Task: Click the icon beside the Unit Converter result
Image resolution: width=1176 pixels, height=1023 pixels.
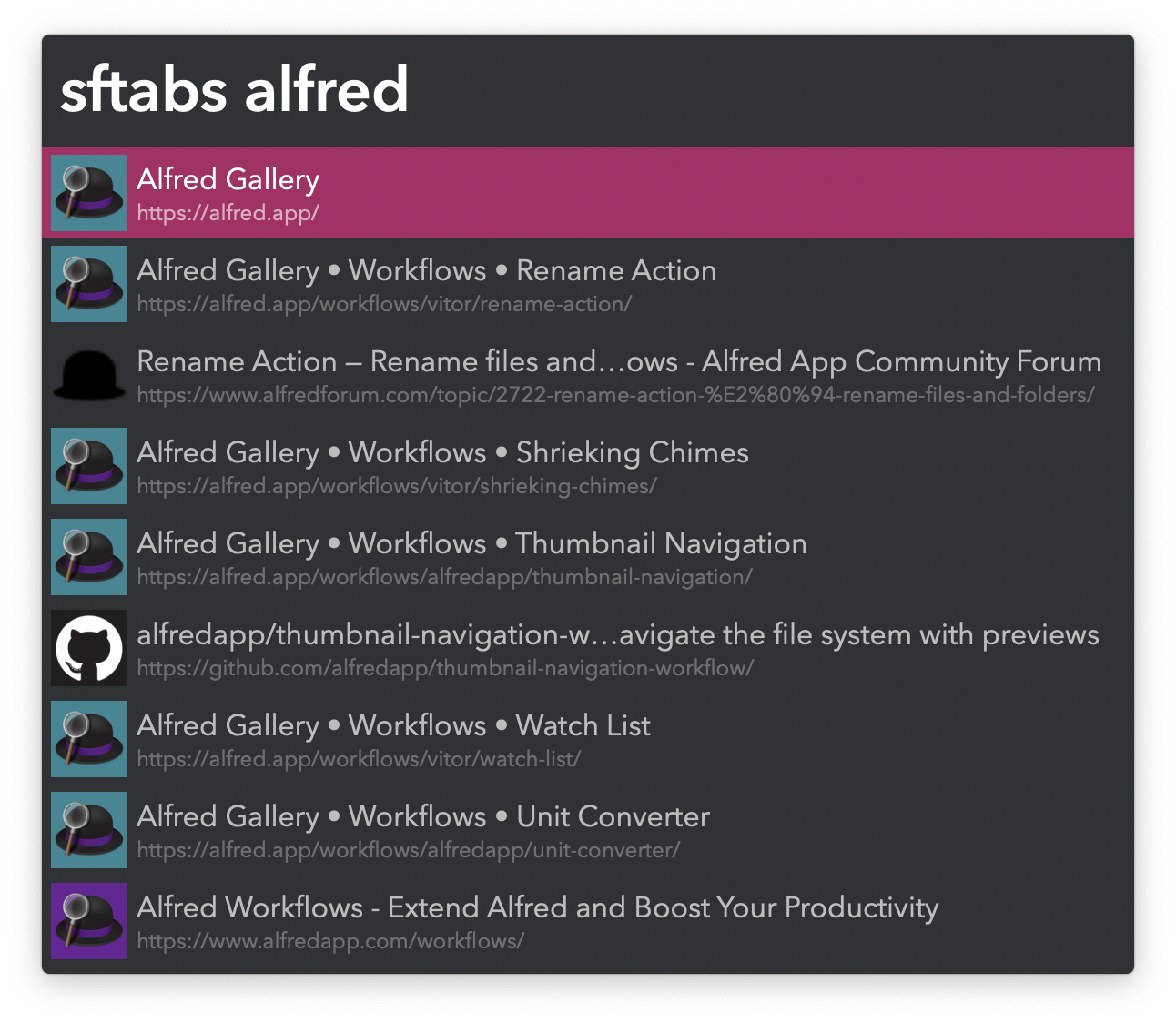Action: click(89, 830)
